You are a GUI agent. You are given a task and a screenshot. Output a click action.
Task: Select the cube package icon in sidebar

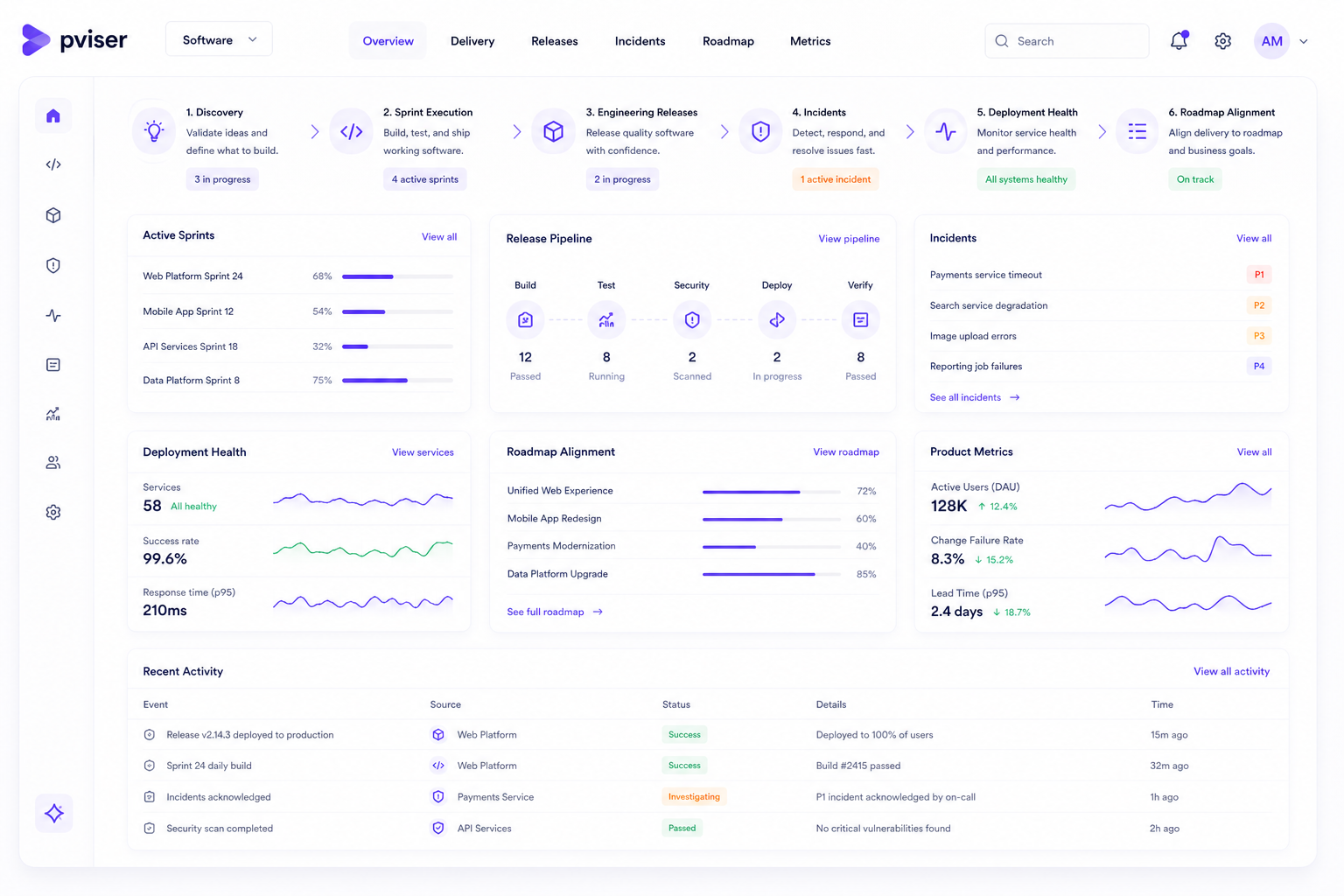click(x=53, y=215)
